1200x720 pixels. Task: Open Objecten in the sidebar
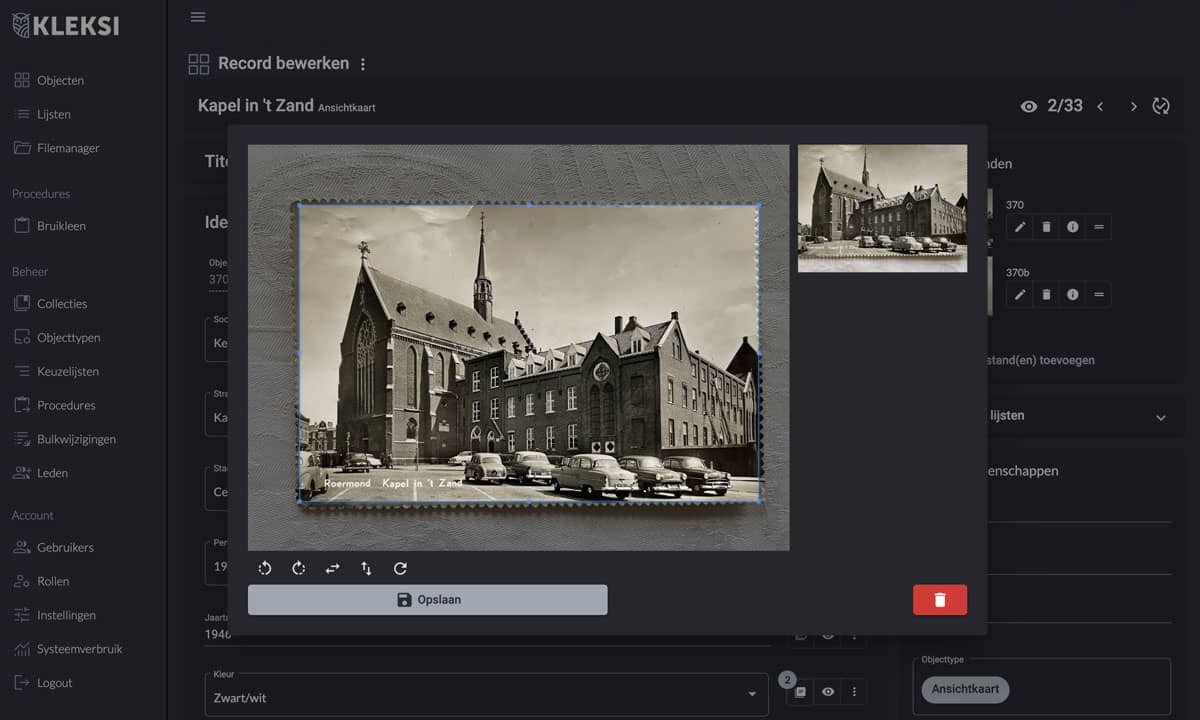tap(60, 80)
